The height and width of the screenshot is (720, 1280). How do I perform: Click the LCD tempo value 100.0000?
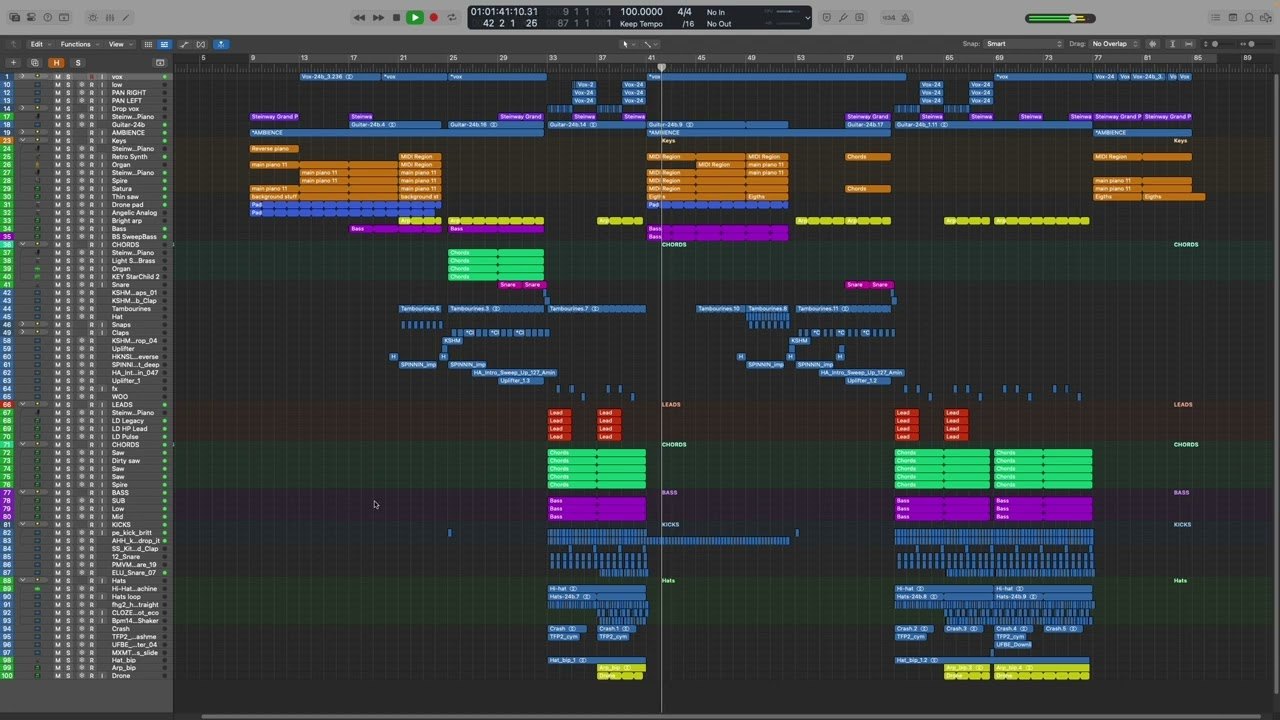641,12
